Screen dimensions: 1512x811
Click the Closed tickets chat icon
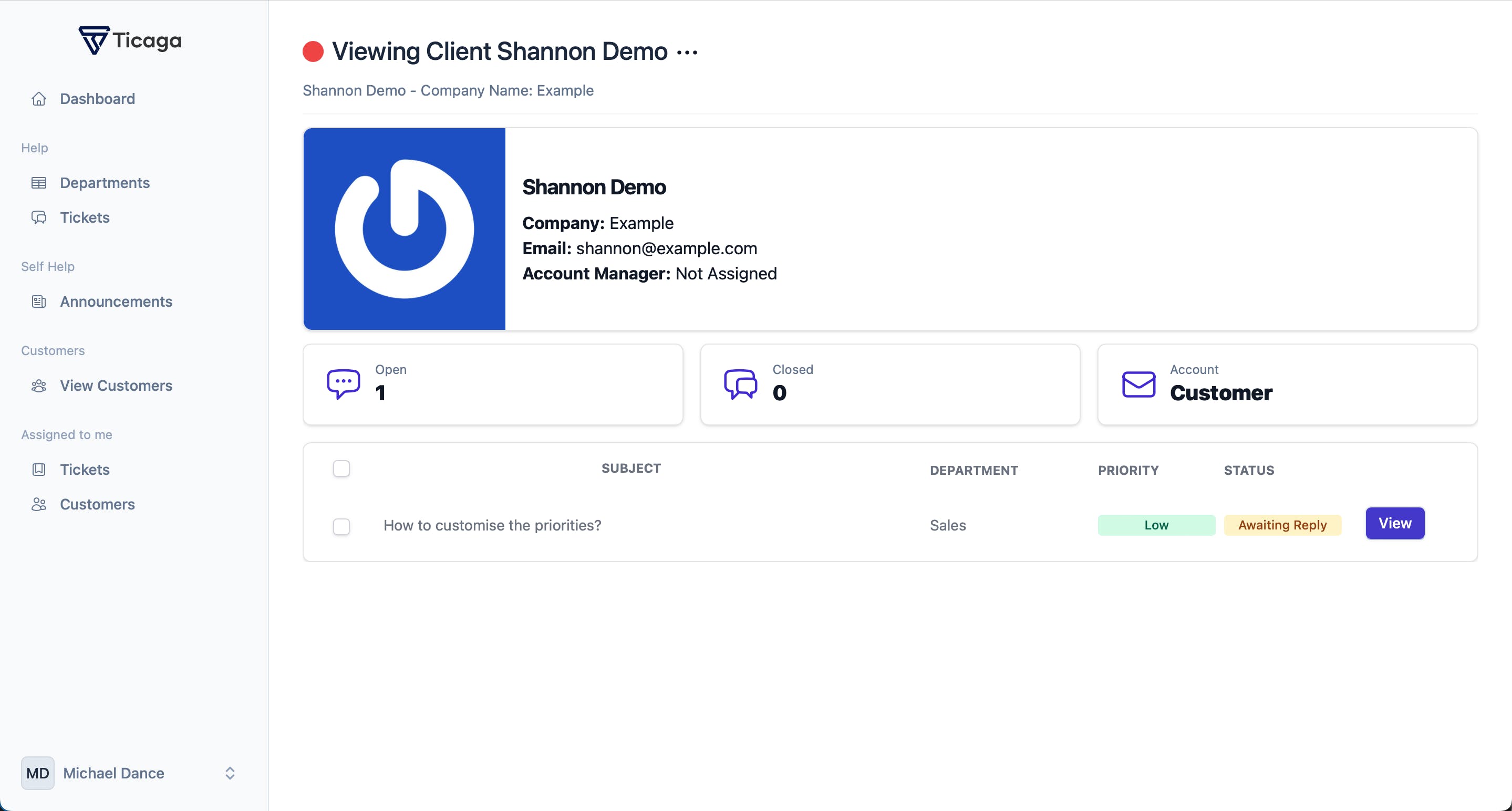tap(740, 384)
